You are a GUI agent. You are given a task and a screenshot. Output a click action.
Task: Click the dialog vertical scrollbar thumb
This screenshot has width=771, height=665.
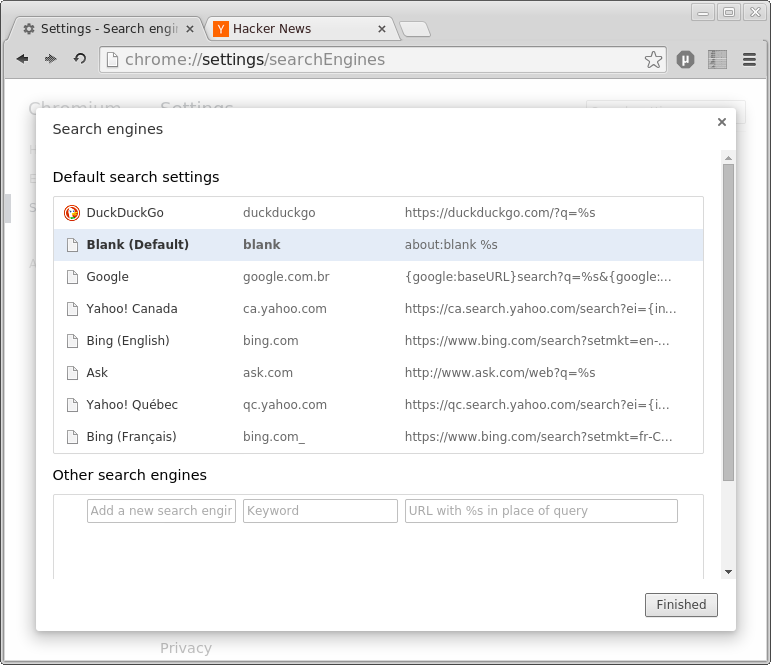728,322
